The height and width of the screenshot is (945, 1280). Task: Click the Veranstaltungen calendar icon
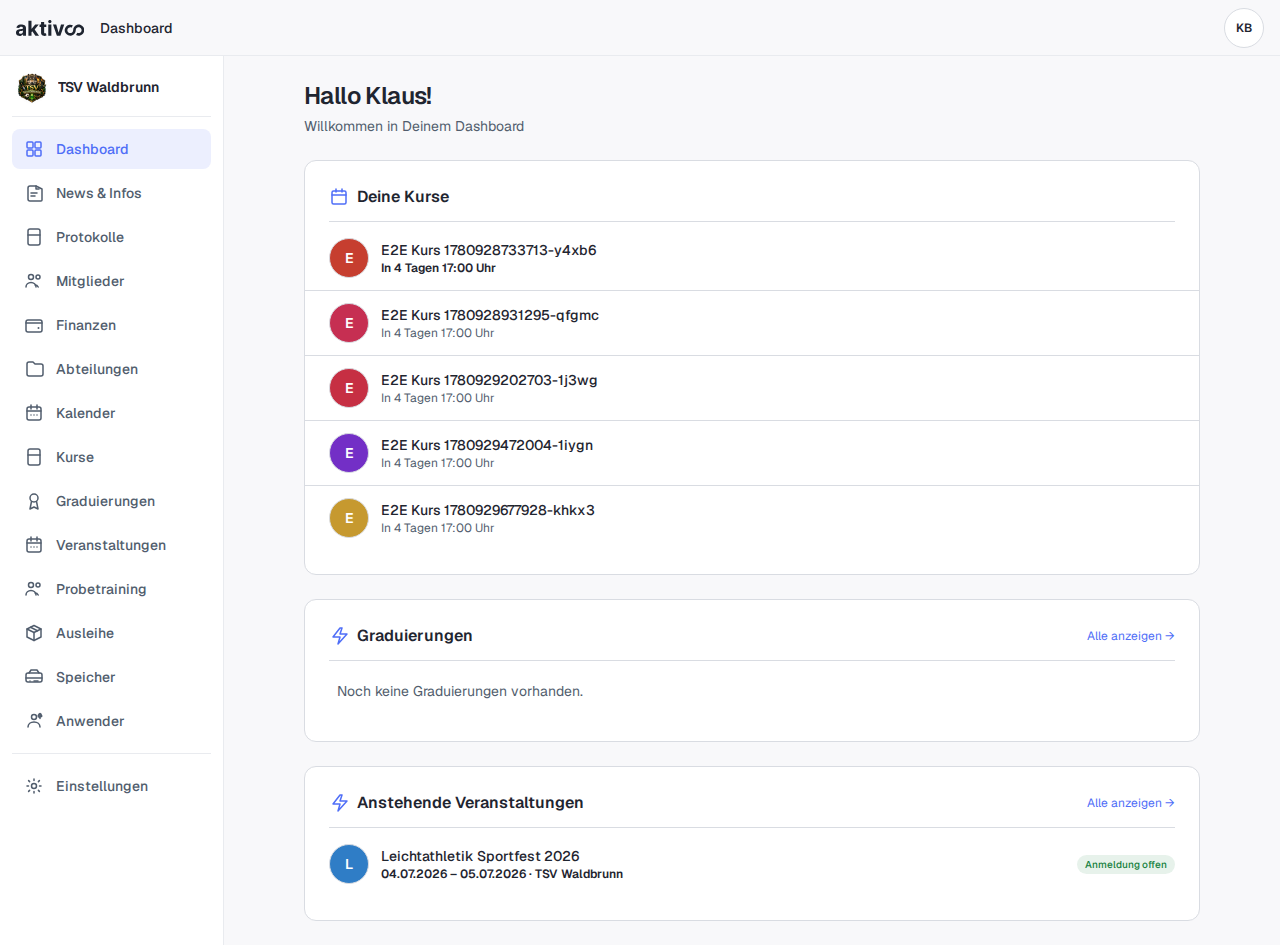(34, 545)
